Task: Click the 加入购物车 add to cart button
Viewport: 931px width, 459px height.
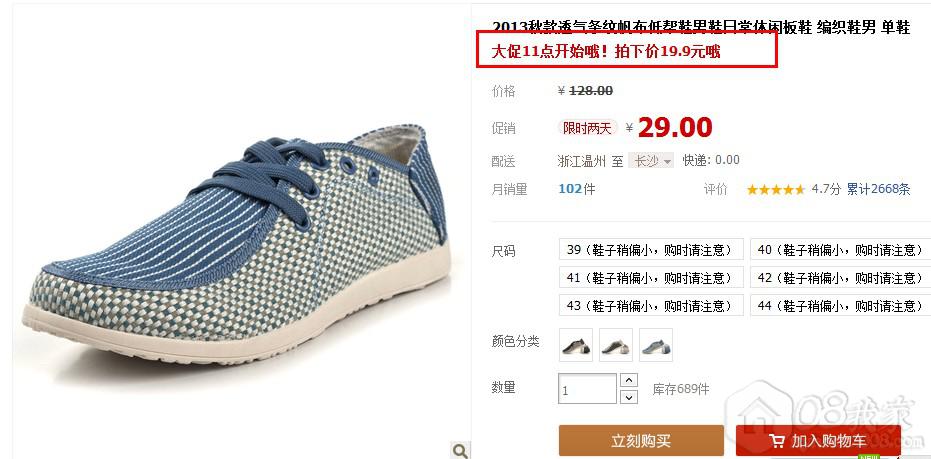Action: click(818, 441)
